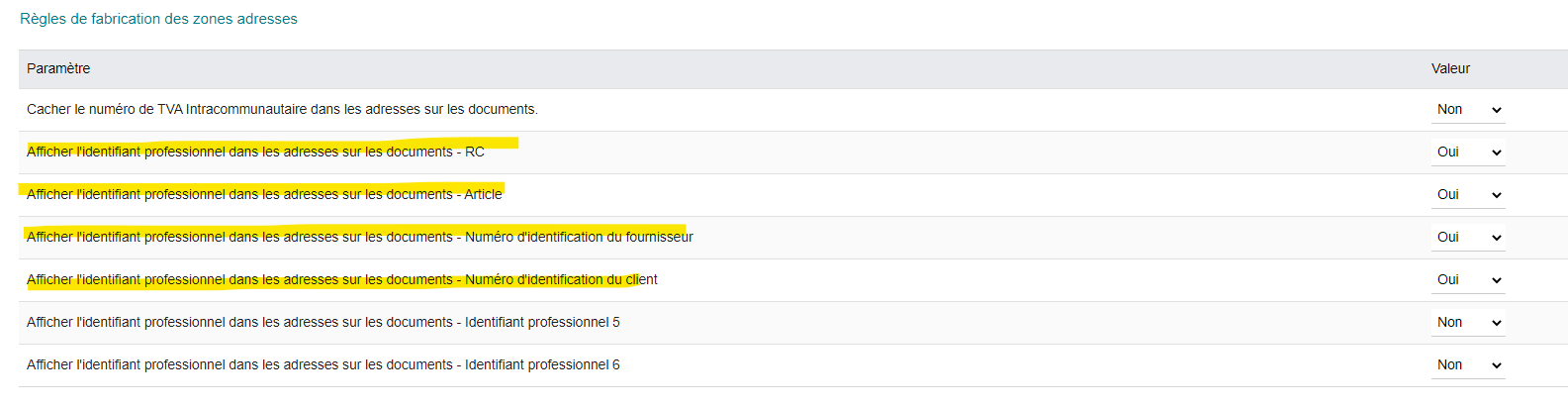Image resolution: width=1568 pixels, height=409 pixels.
Task: Select the Identifiant professionnel 6 row label
Action: pos(323,364)
